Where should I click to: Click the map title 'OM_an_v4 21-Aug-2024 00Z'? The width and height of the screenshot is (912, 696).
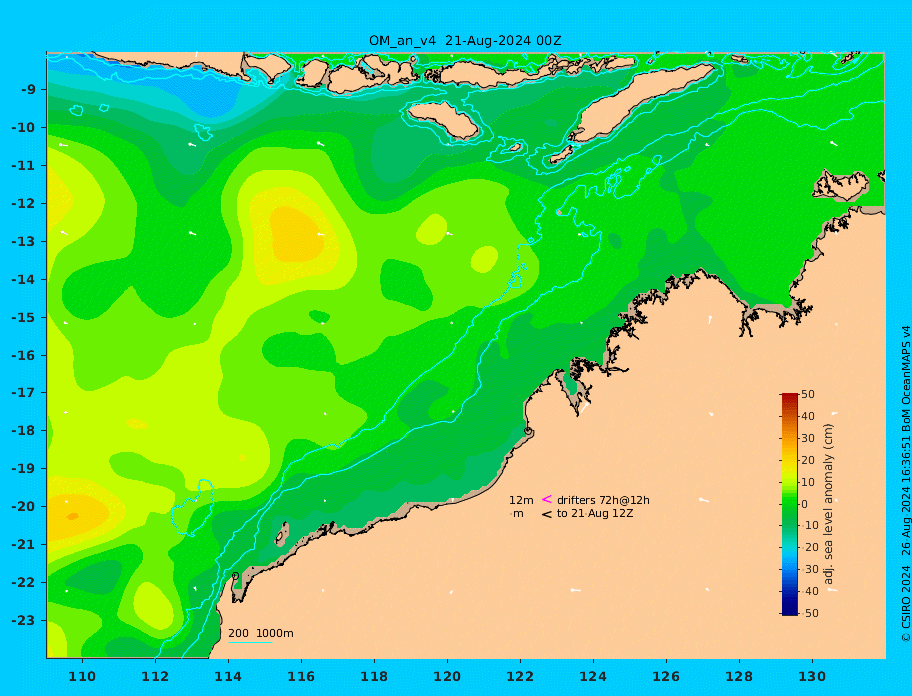tap(465, 41)
